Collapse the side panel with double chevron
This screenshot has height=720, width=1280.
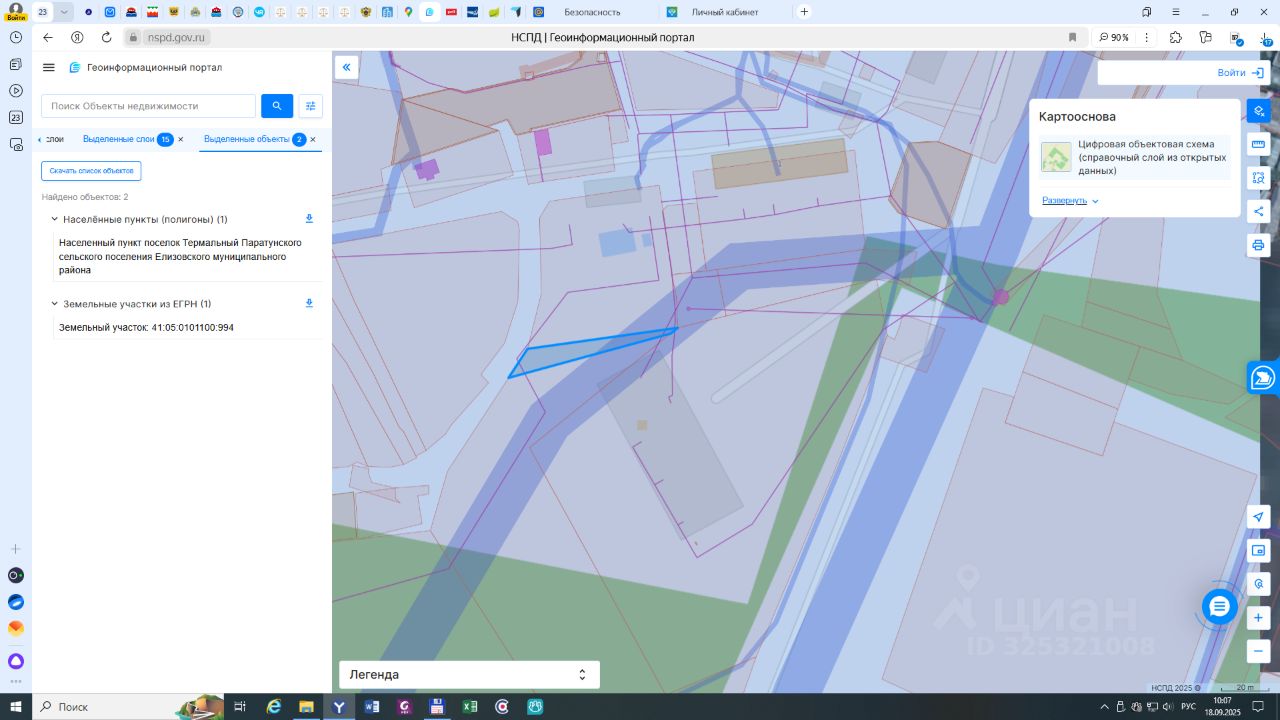346,67
